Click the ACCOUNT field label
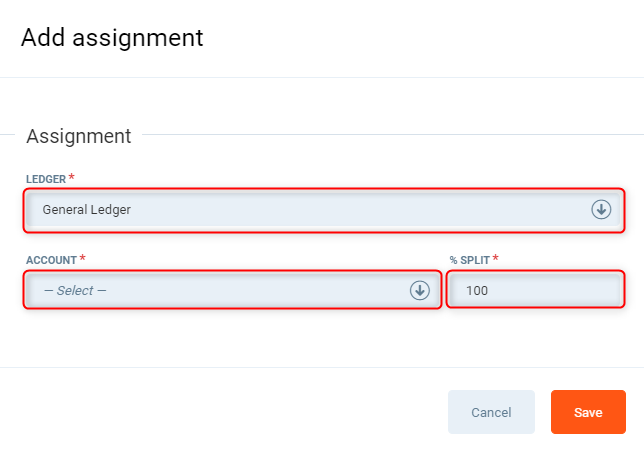The image size is (644, 458). click(x=51, y=260)
